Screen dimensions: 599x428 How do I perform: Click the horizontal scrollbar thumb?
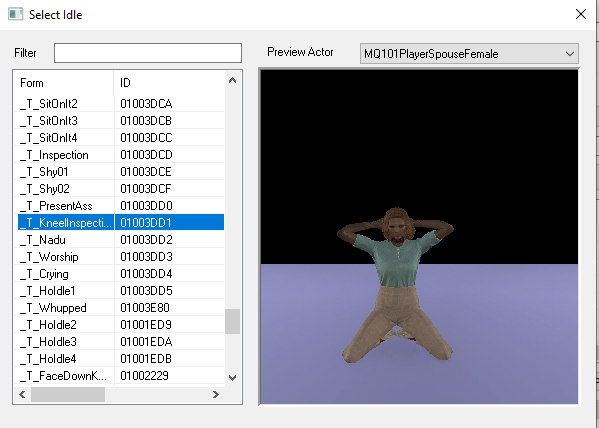point(68,394)
